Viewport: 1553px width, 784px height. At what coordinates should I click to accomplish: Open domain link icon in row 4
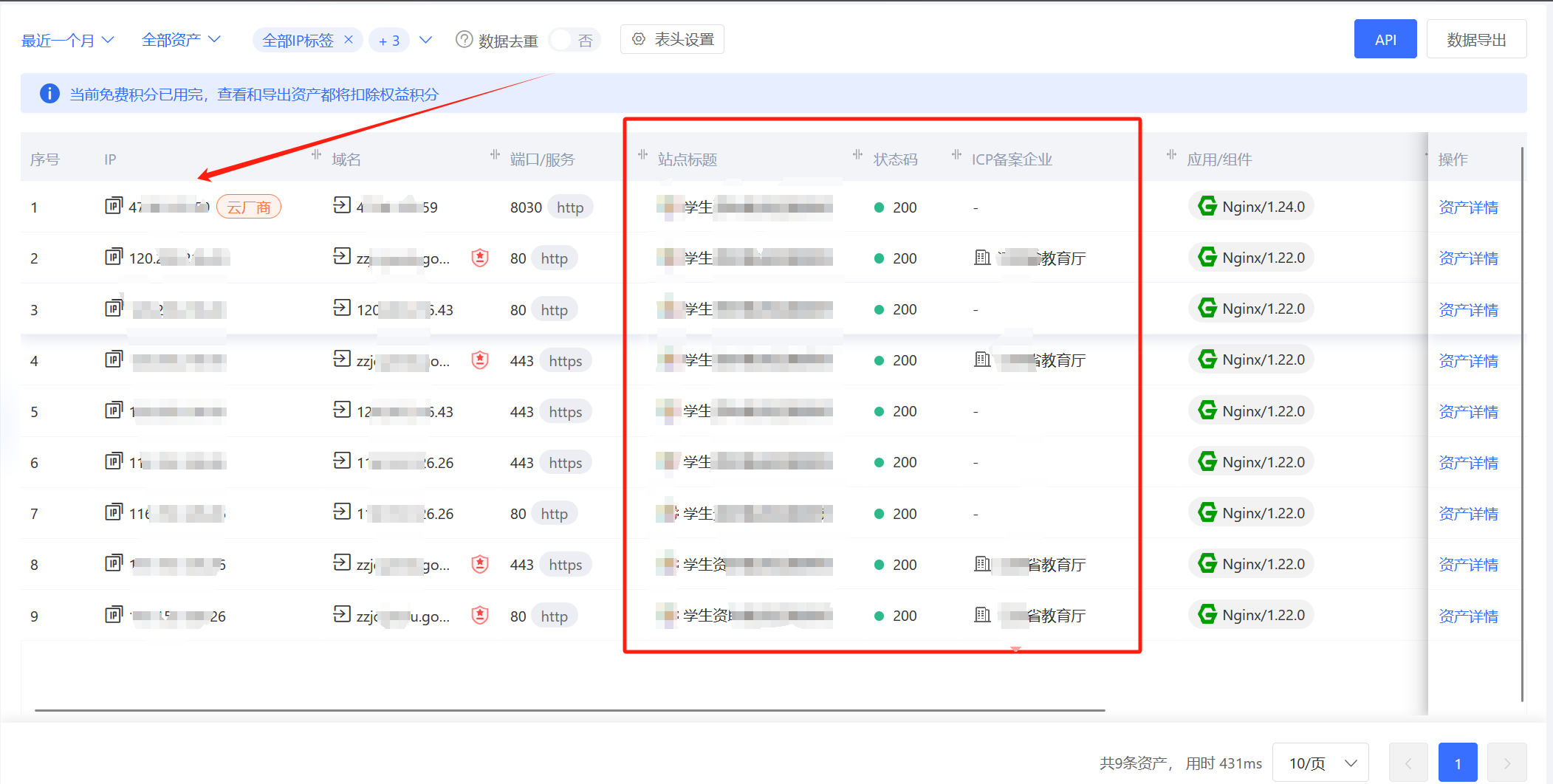pyautogui.click(x=341, y=358)
